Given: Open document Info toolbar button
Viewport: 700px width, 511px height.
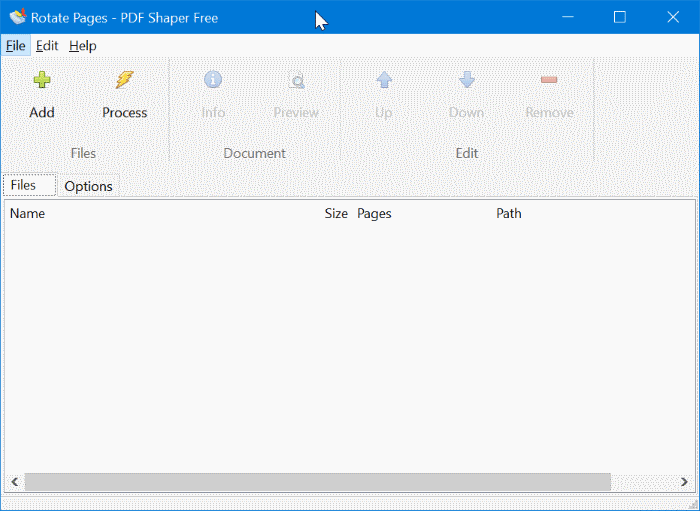Looking at the screenshot, I should (x=213, y=80).
